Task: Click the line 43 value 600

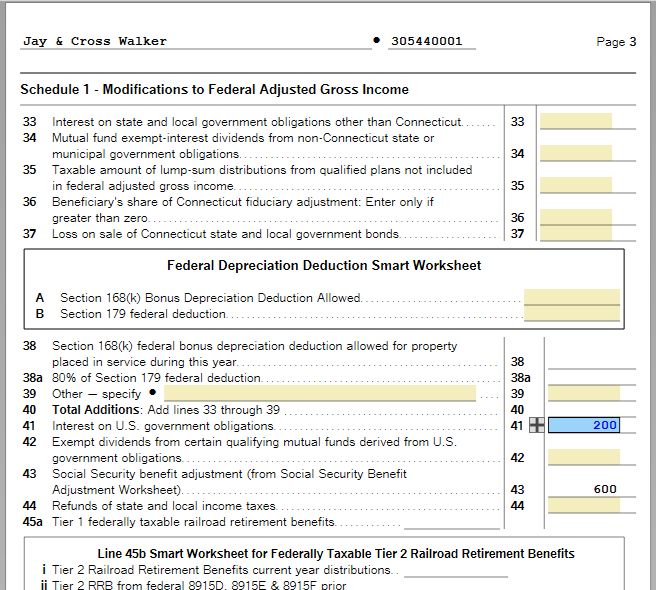Action: 605,489
